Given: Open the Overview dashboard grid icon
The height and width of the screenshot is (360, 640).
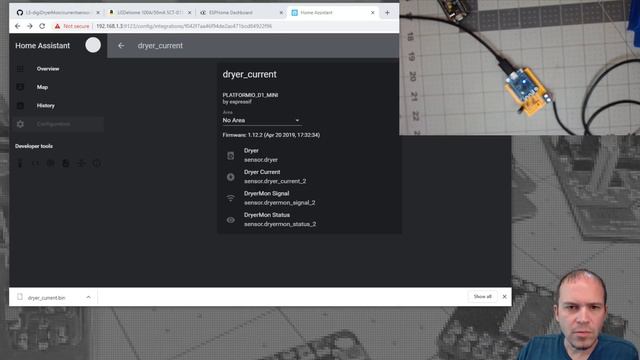Looking at the screenshot, I should pyautogui.click(x=20, y=69).
